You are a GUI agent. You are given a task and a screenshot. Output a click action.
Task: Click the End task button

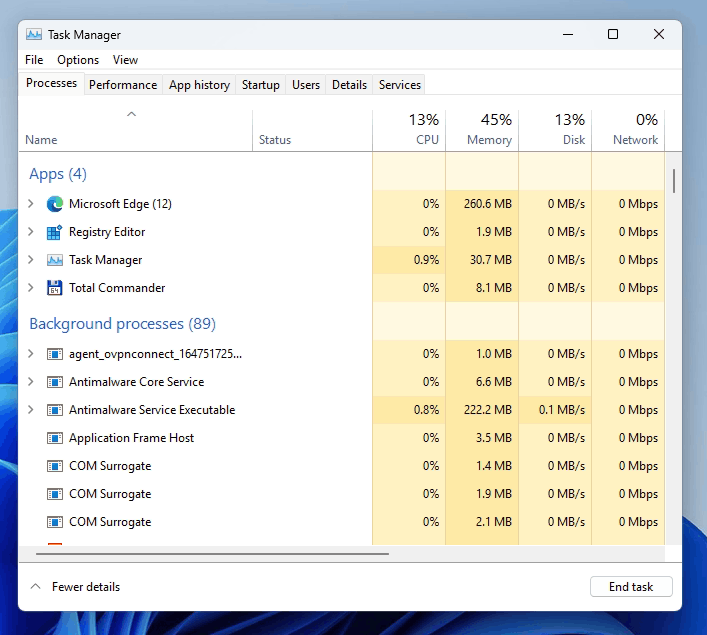tap(631, 587)
